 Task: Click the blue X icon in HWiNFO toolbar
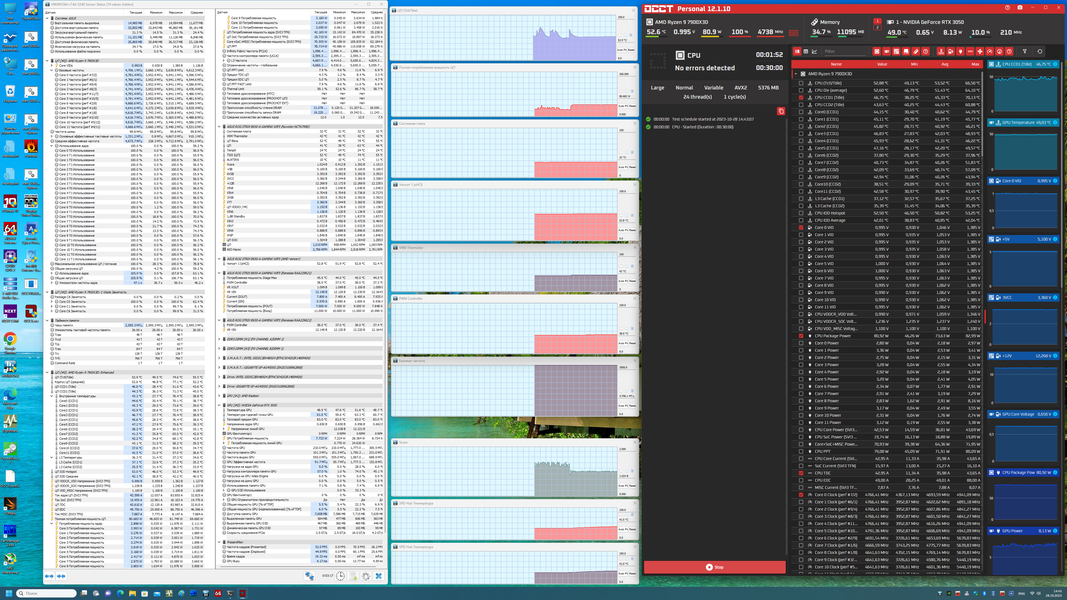pyautogui.click(x=379, y=576)
